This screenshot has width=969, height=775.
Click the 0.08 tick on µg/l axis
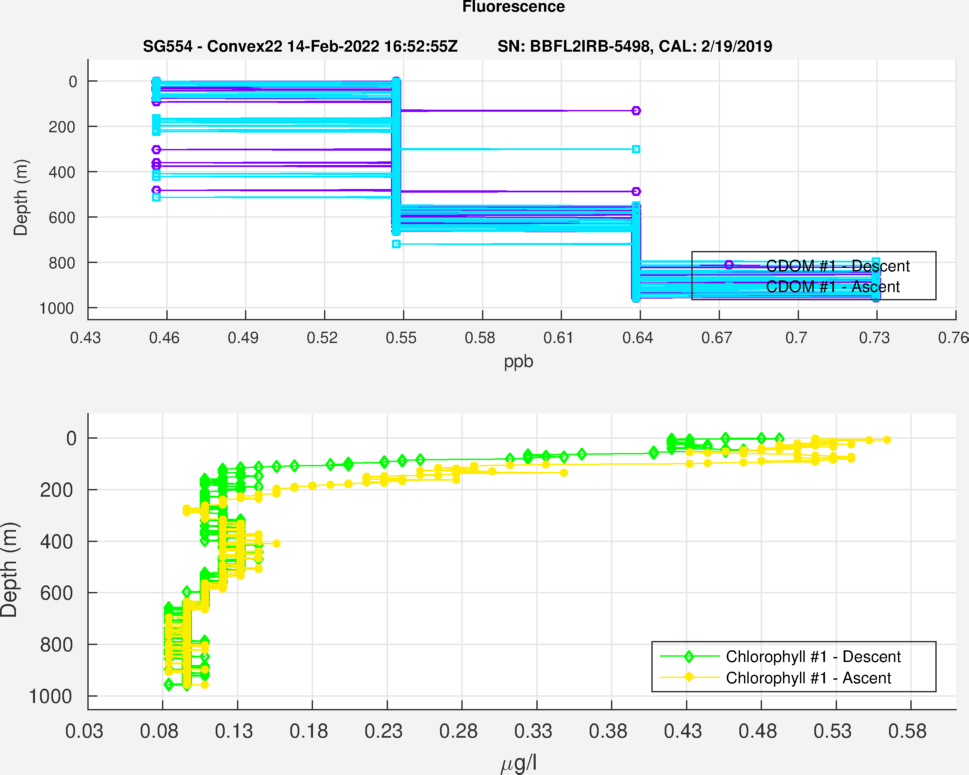click(x=159, y=731)
